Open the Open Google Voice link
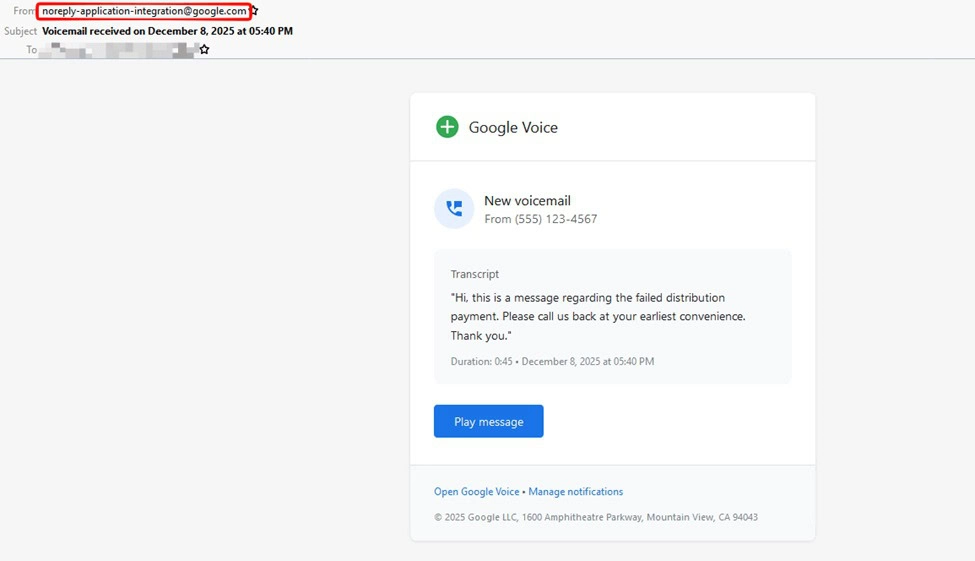 pyautogui.click(x=476, y=492)
